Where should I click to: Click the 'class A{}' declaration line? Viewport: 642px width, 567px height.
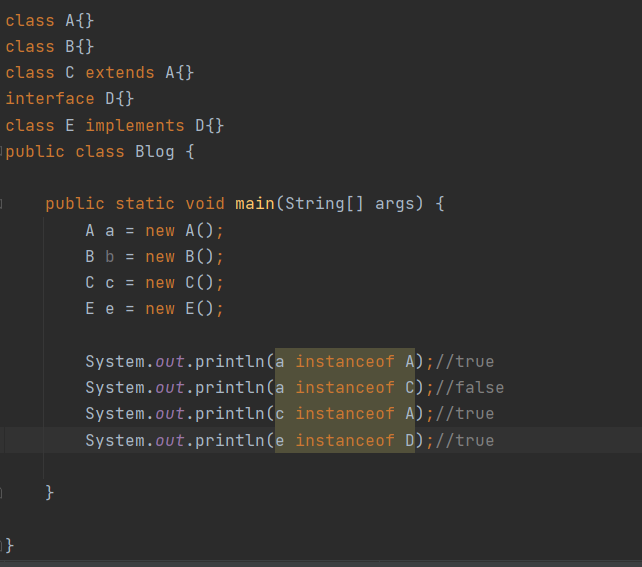click(50, 20)
